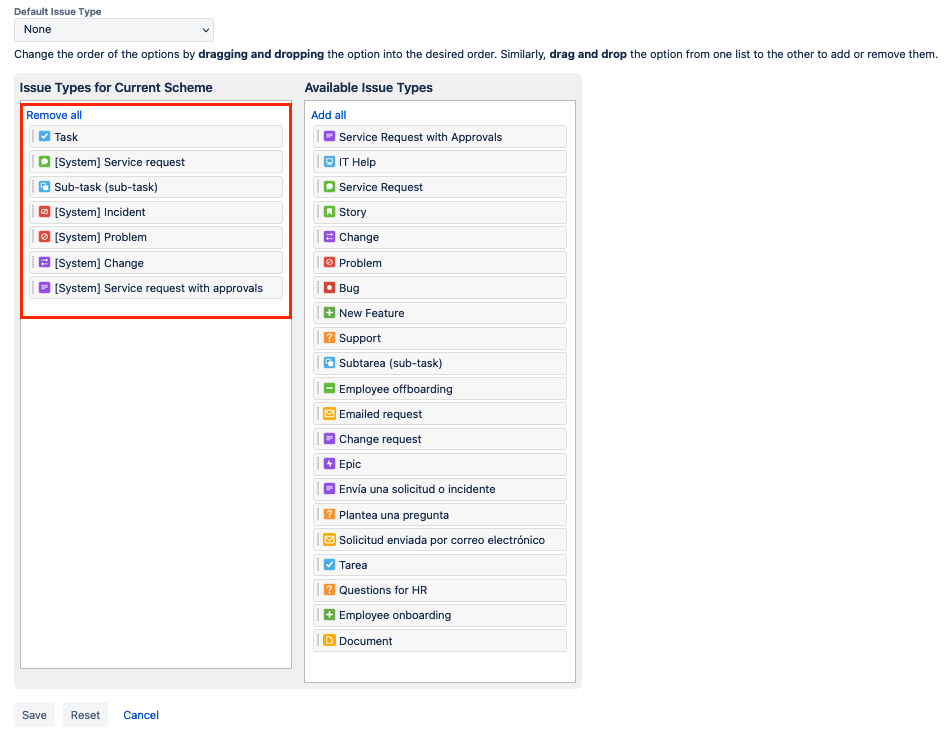Click the Save button

click(x=34, y=715)
